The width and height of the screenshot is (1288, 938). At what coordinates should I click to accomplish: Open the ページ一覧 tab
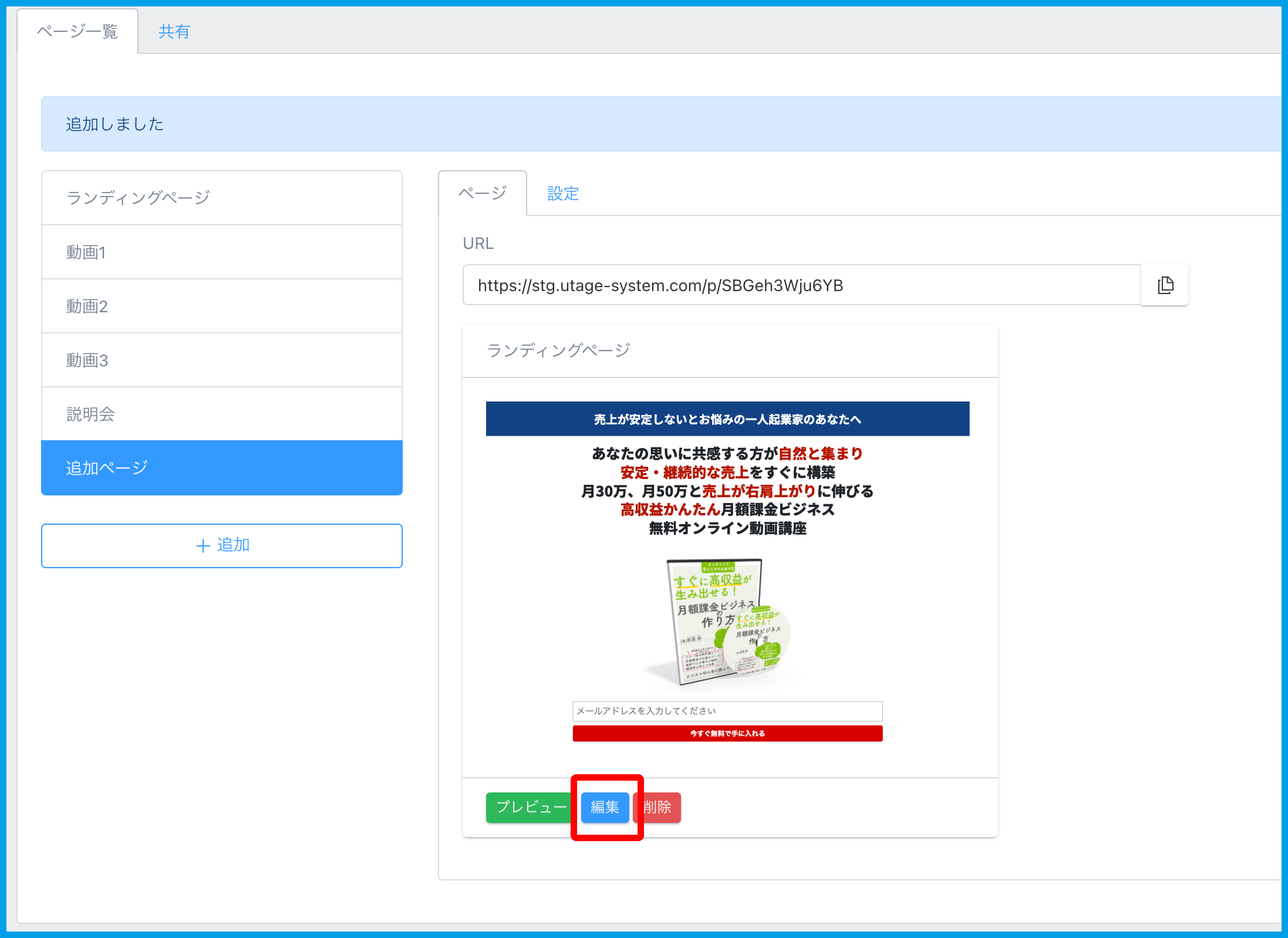pos(77,32)
